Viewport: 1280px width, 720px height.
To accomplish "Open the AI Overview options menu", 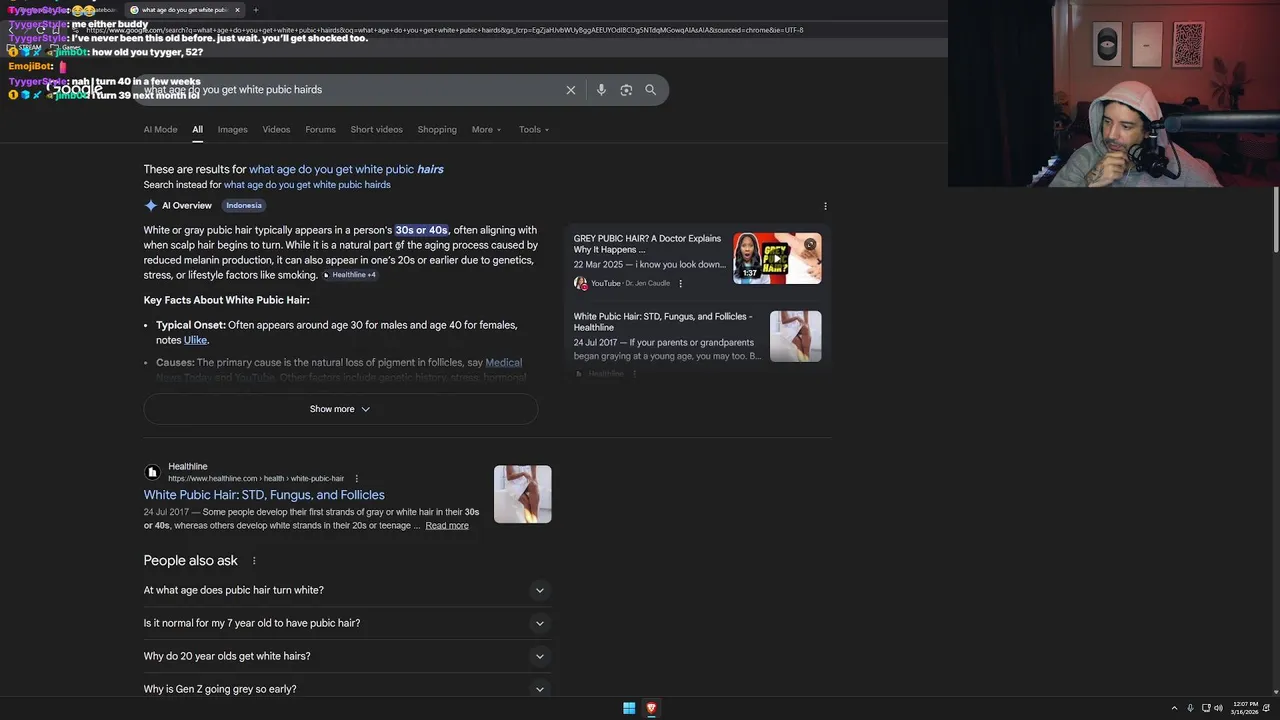I will point(825,206).
